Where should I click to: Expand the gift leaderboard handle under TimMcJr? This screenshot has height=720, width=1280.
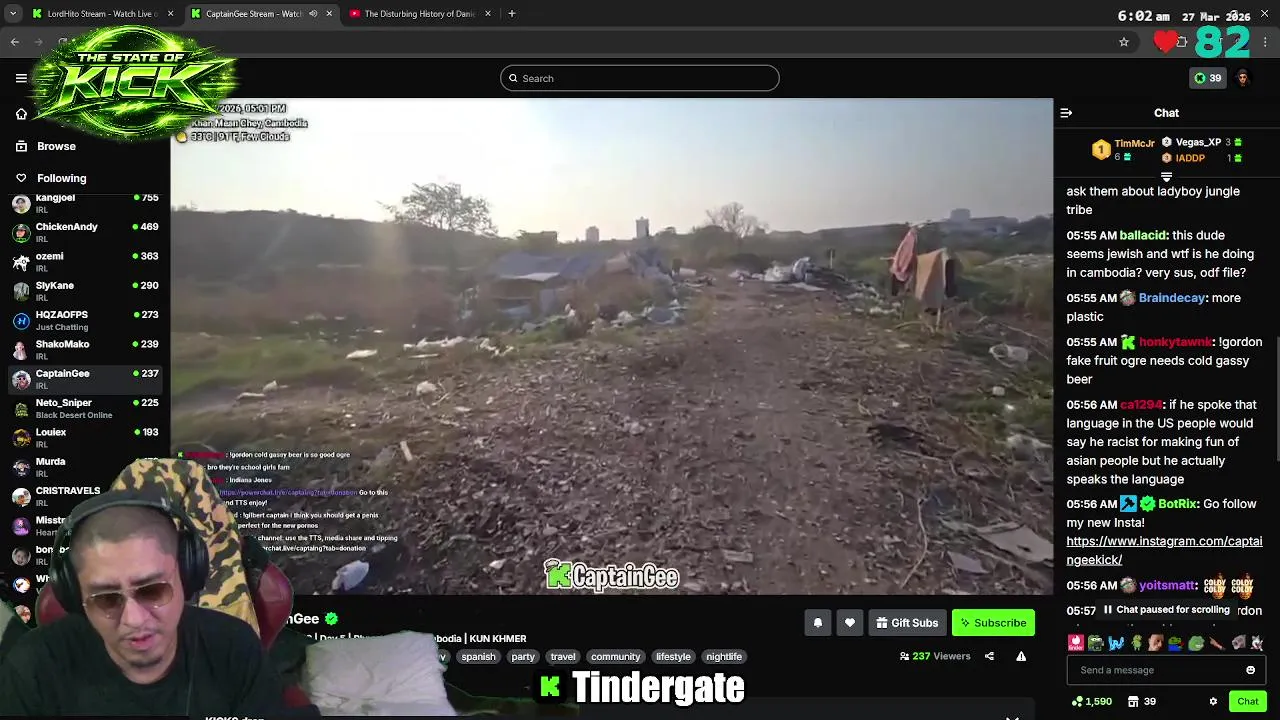point(1166,177)
